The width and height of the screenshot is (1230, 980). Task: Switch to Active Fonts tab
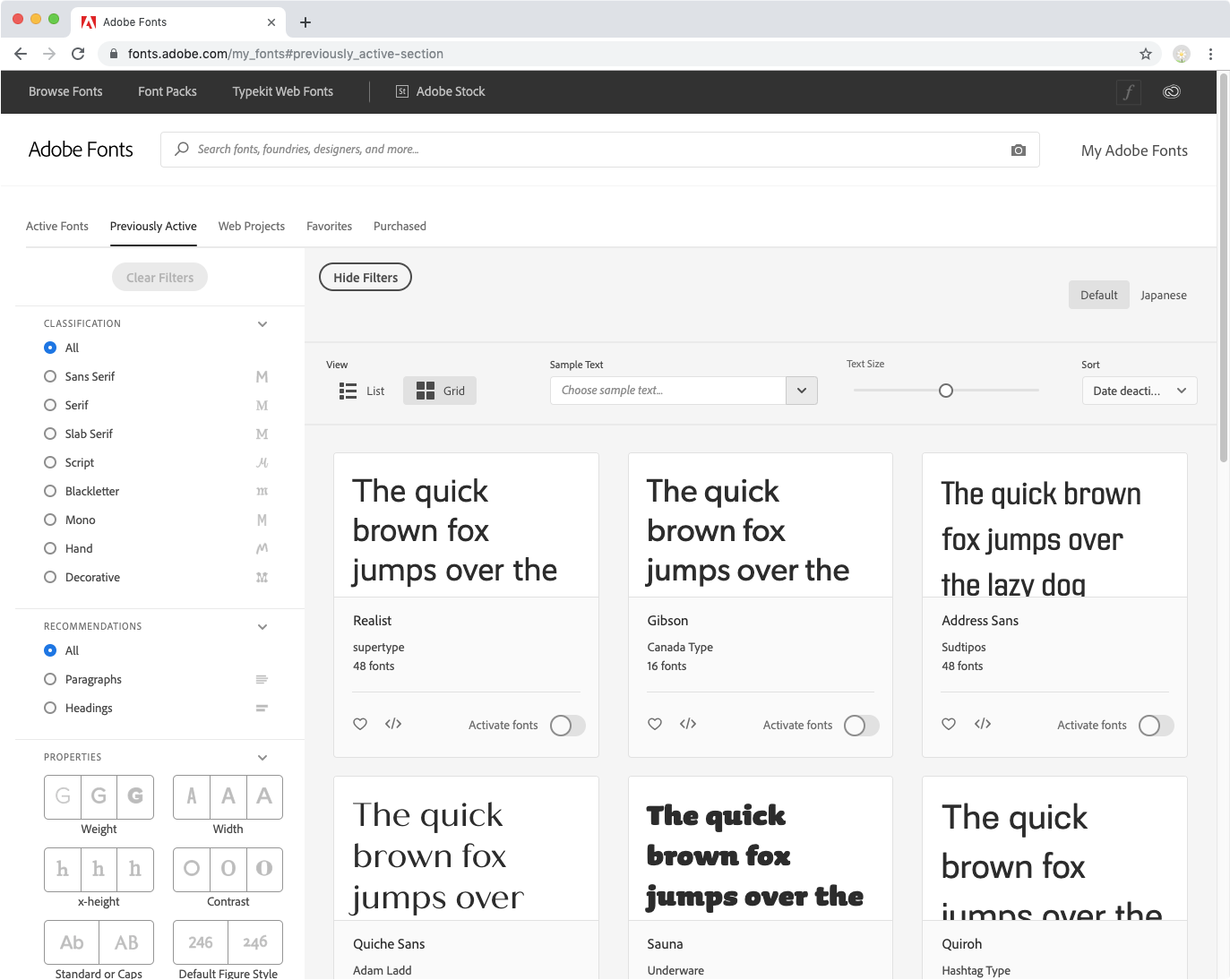click(x=57, y=227)
